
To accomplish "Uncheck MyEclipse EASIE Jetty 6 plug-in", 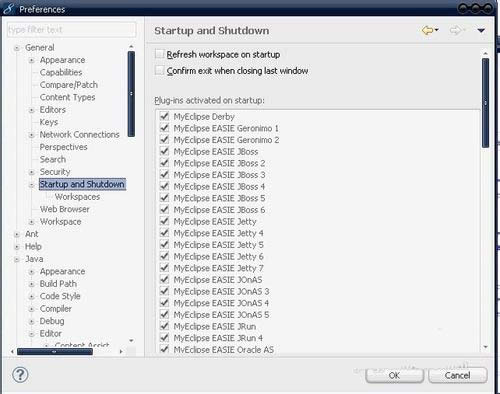I will point(164,256).
